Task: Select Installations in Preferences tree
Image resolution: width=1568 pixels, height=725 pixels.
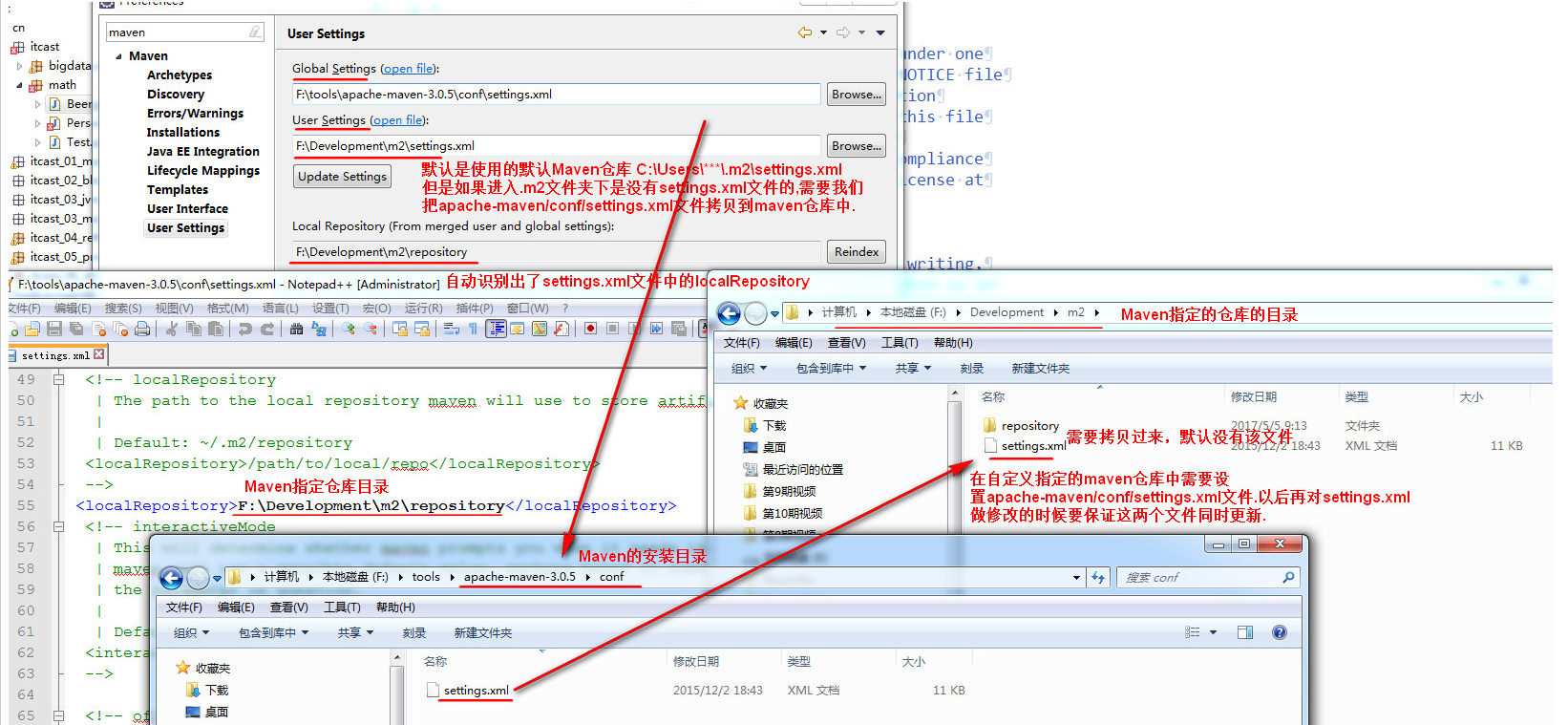Action: click(x=183, y=133)
